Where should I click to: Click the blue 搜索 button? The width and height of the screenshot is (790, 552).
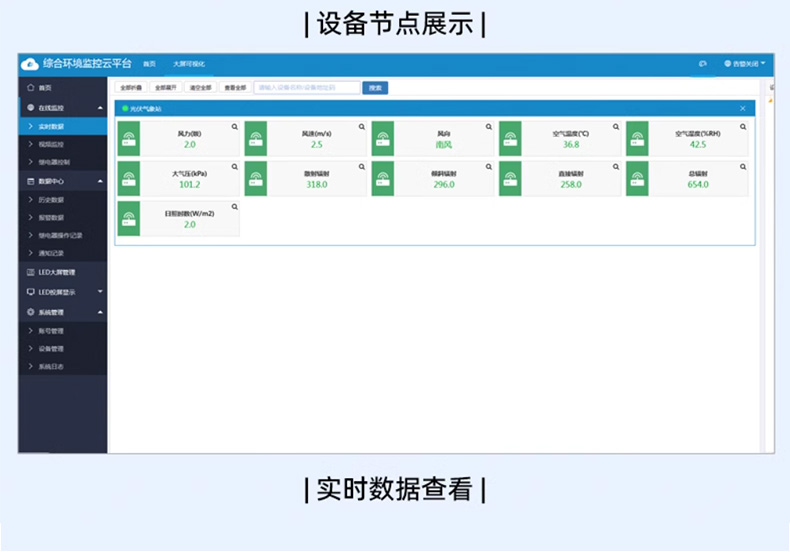tap(375, 88)
